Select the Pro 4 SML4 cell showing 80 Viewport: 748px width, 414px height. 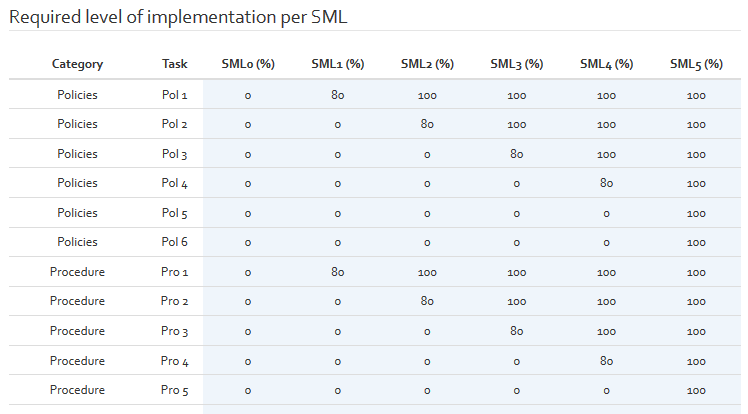click(606, 361)
